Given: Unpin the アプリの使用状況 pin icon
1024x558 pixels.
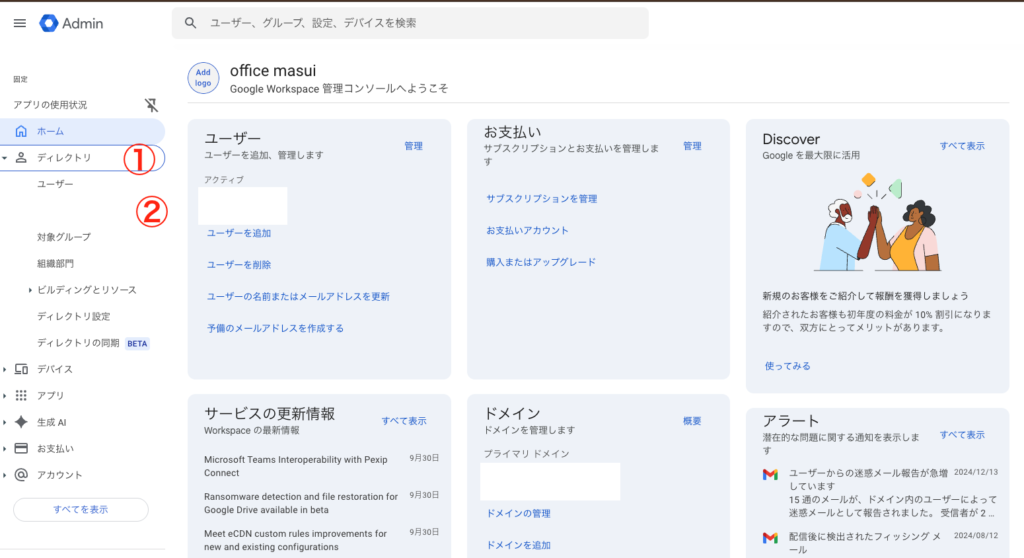Looking at the screenshot, I should pos(151,105).
